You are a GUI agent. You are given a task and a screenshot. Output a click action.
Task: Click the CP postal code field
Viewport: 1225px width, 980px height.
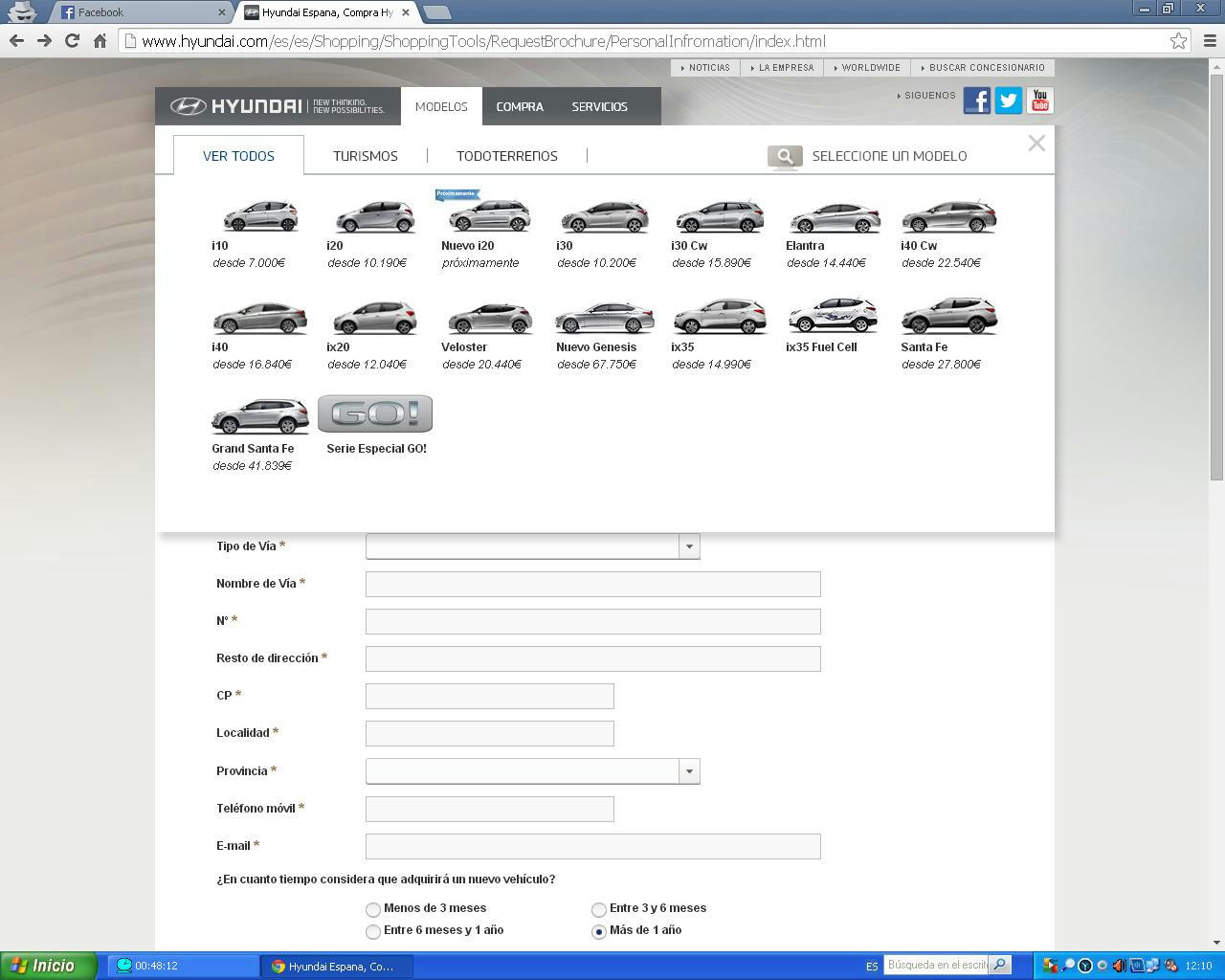coord(490,696)
